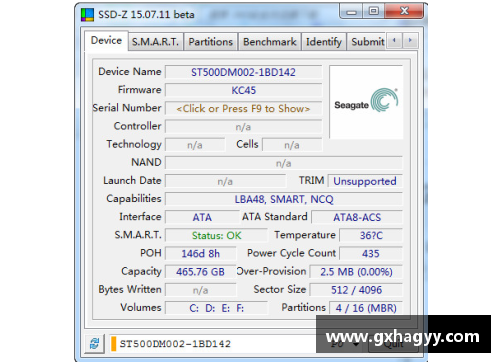The height and width of the screenshot is (362, 500).
Task: Click the Power Cycle Count value 435
Action: 371,254
